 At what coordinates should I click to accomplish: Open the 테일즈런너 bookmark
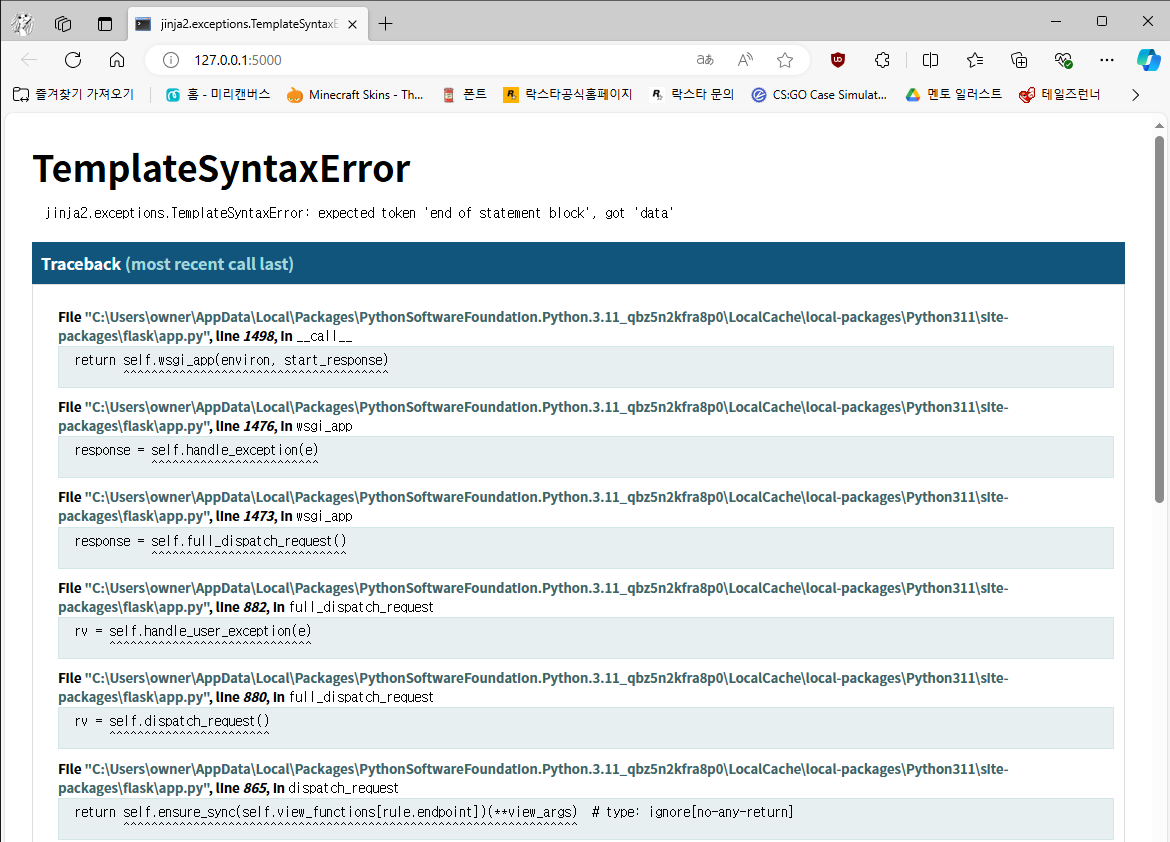click(x=1060, y=94)
